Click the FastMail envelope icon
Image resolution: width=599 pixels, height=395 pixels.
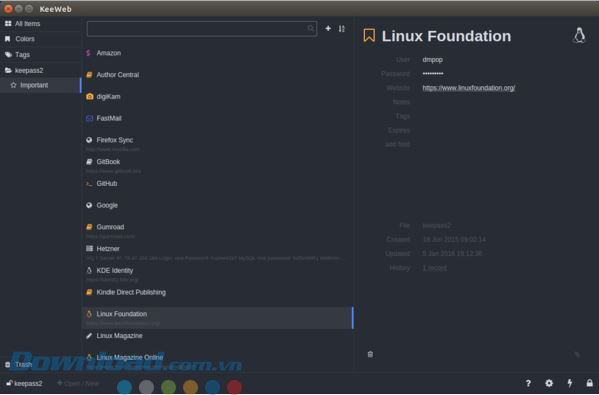pos(89,118)
